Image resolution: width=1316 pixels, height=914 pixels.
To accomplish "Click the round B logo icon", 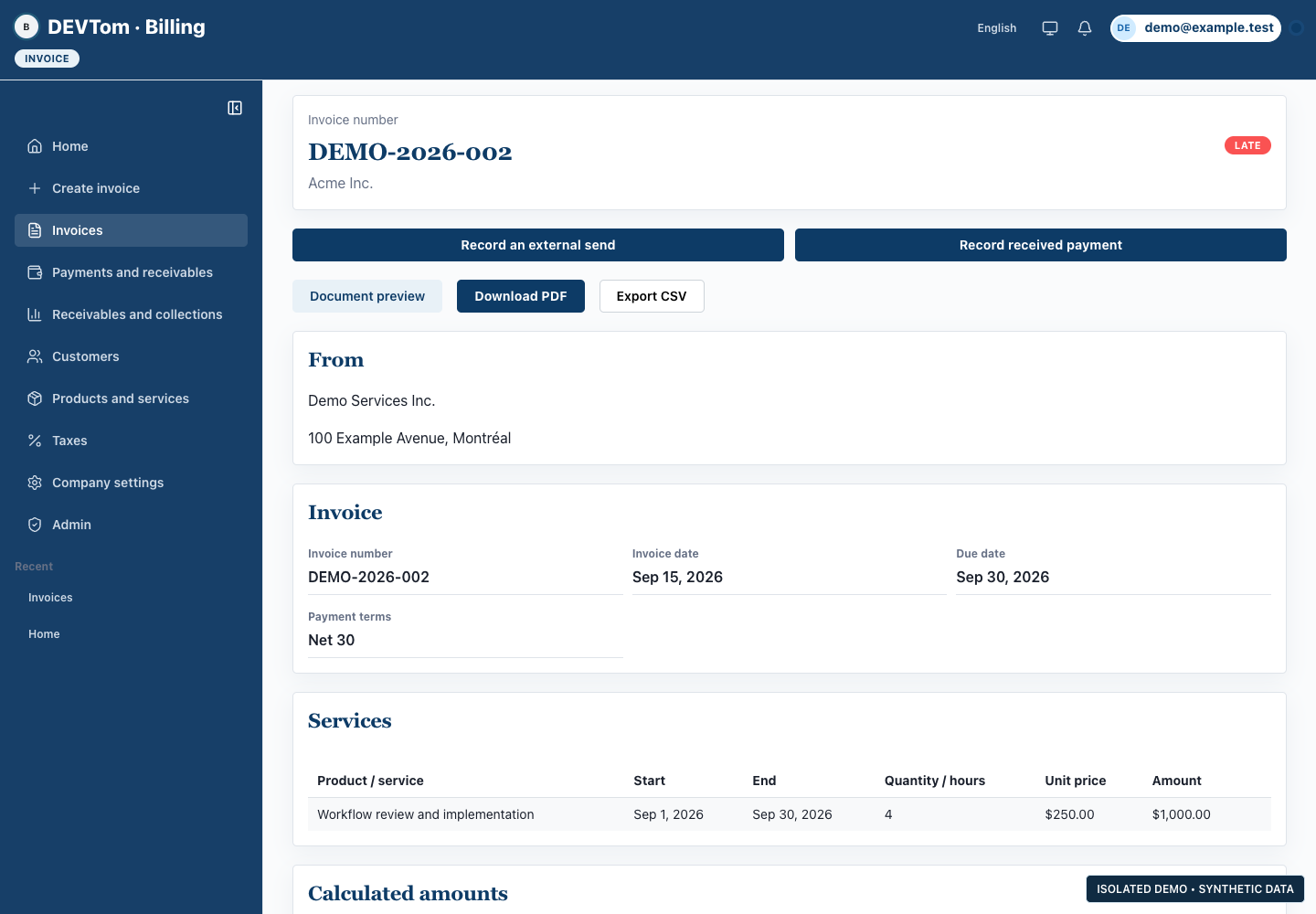I will click(27, 27).
